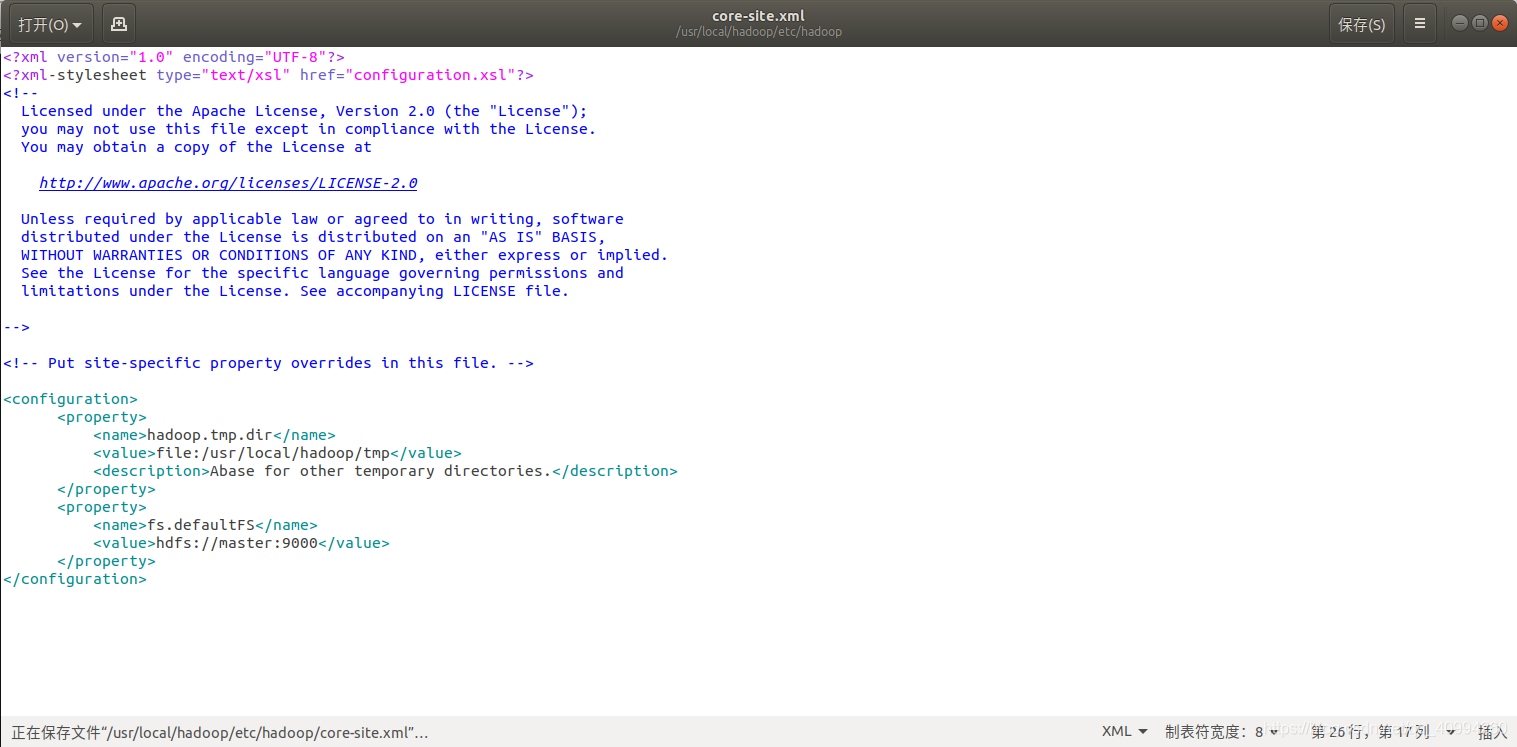
Task: Click the 保存(S) save button
Action: pyautogui.click(x=1361, y=22)
